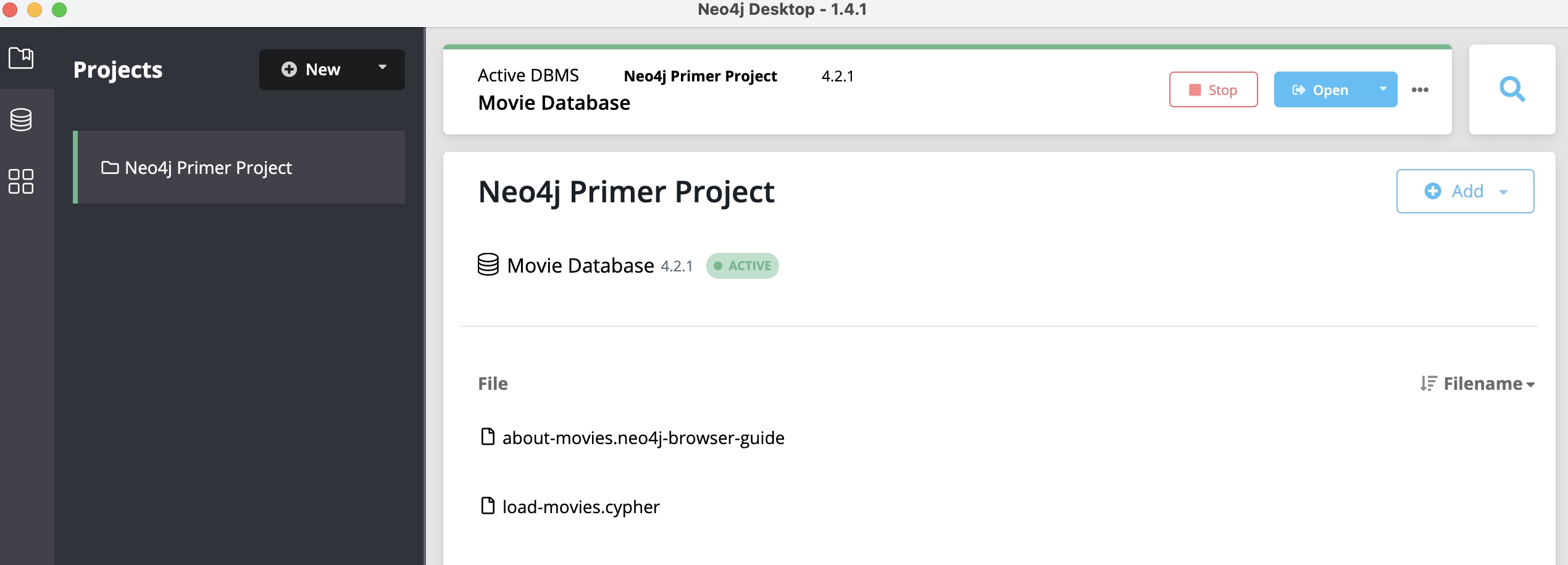The image size is (1568, 565).
Task: Click the plus icon in Add button
Action: (1433, 191)
